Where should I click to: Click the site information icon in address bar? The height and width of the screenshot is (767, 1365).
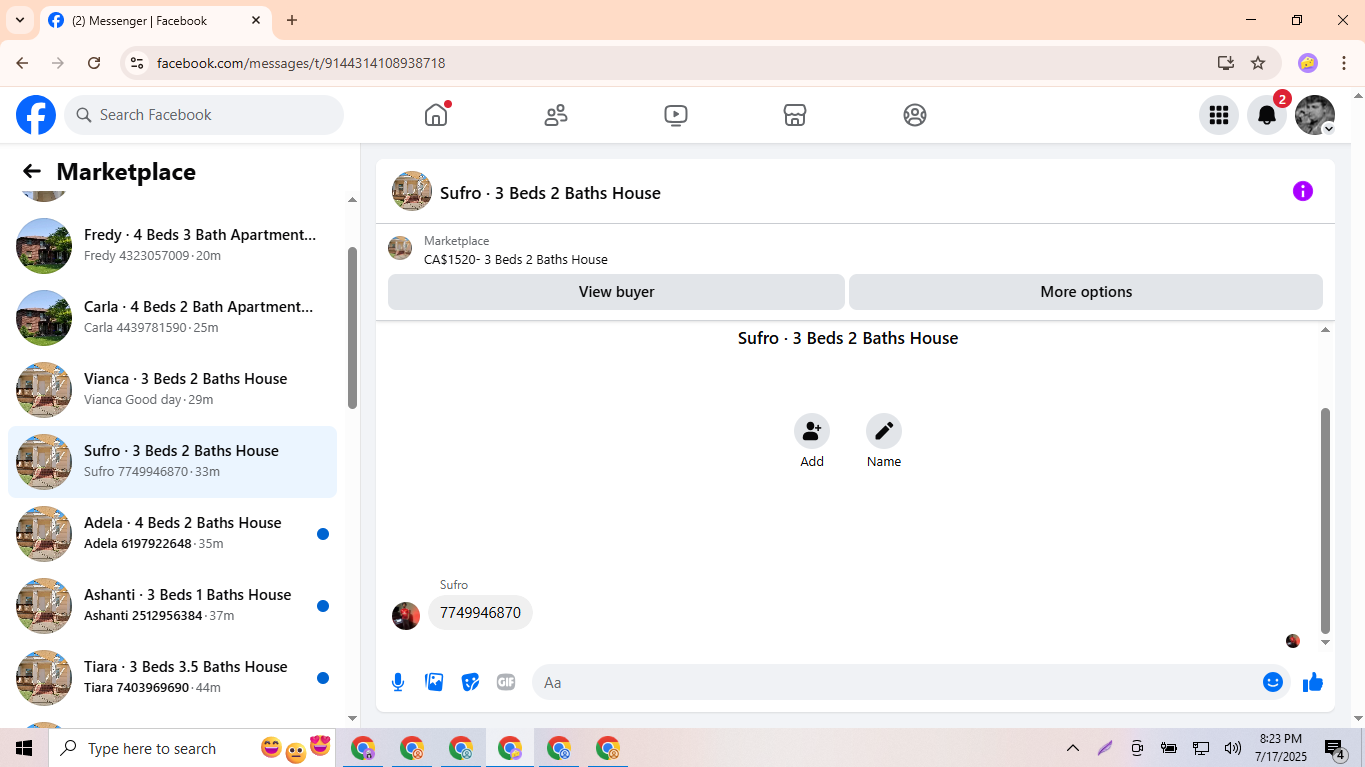(138, 63)
